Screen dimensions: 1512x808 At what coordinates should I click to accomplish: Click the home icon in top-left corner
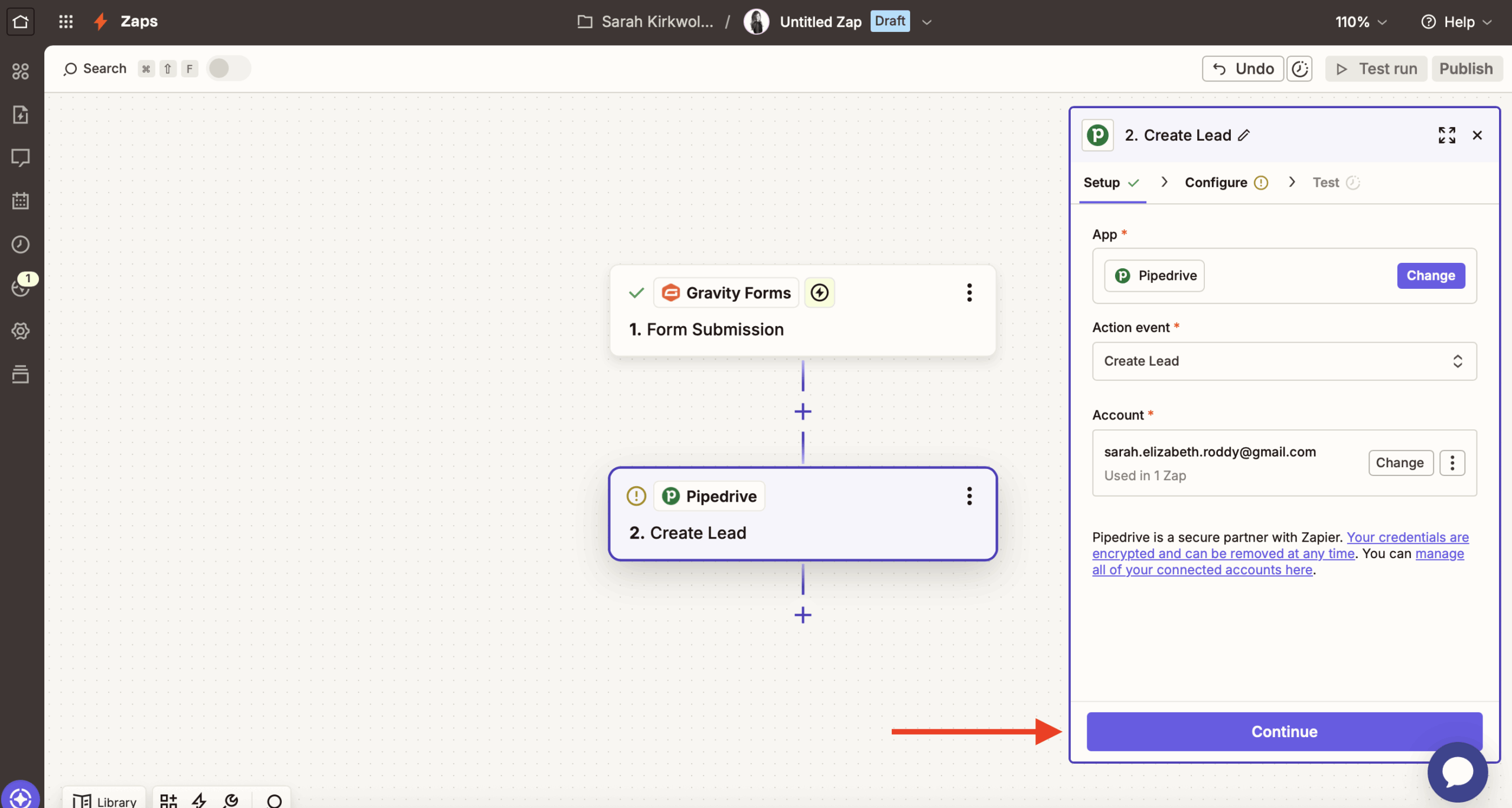tap(21, 22)
